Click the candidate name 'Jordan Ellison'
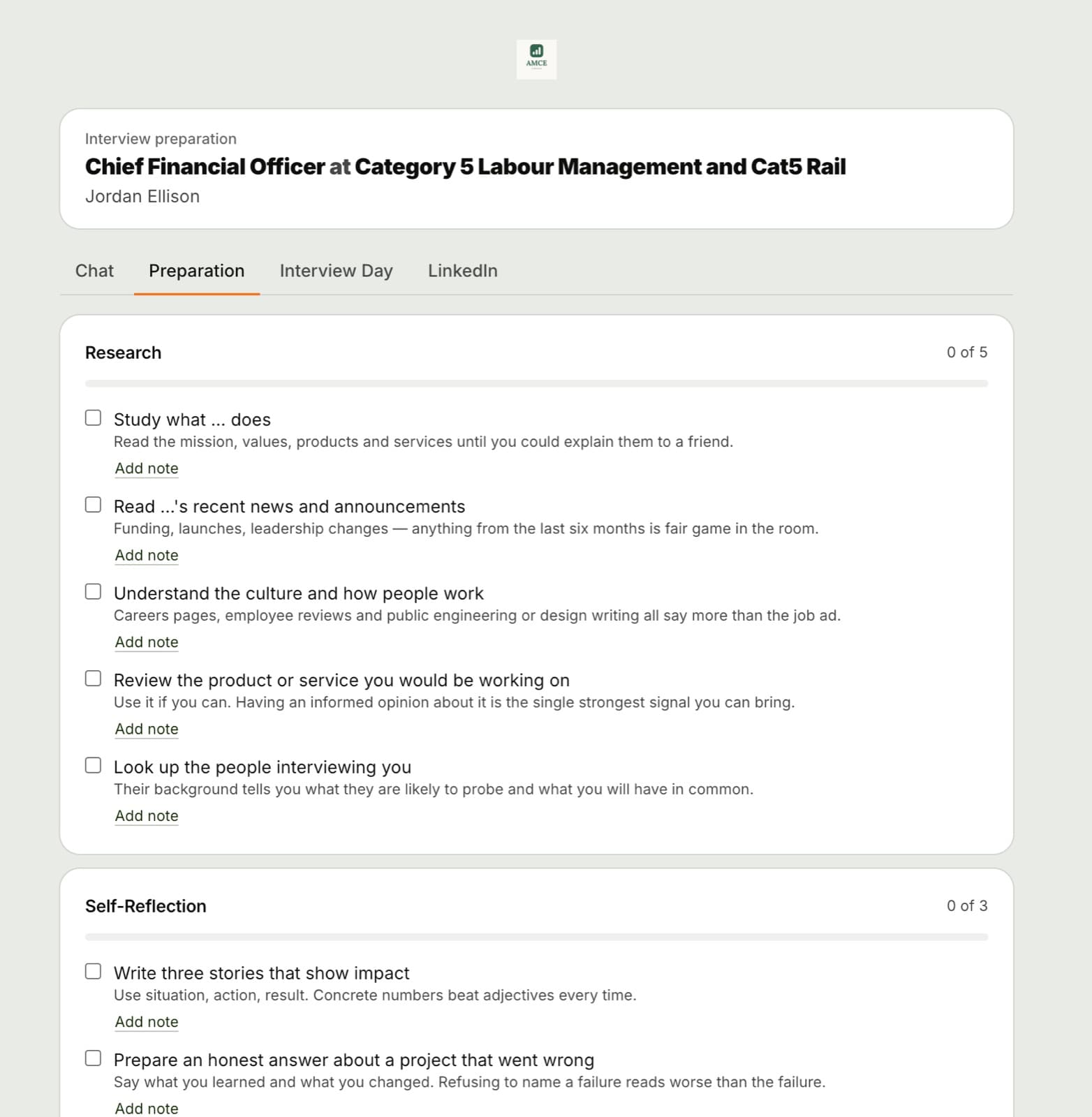The height and width of the screenshot is (1117, 1092). tap(142, 197)
